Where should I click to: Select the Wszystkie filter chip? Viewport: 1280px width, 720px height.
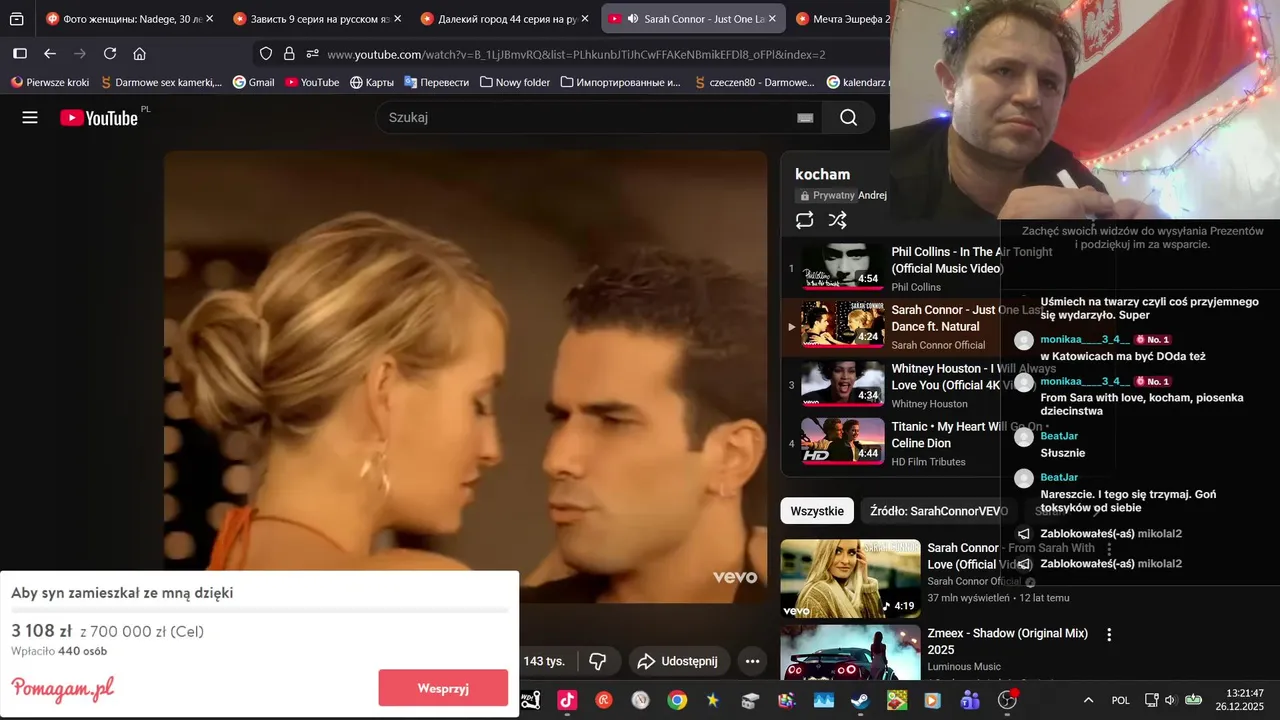pos(817,511)
